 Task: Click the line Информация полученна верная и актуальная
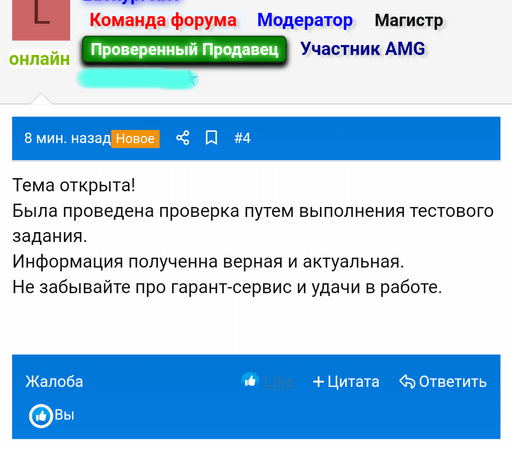click(x=208, y=261)
